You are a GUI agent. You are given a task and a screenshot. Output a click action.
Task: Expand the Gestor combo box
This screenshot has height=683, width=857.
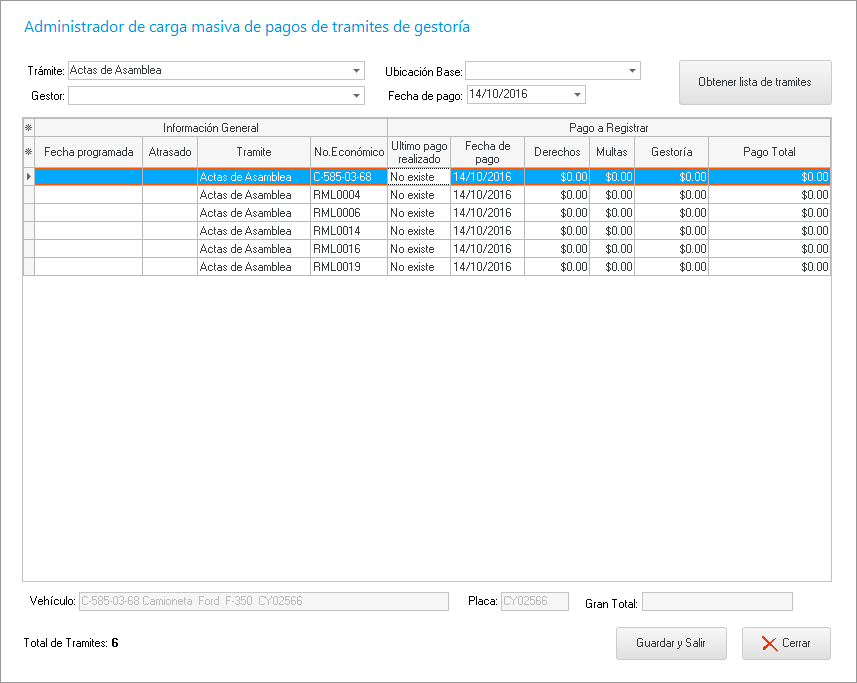[x=357, y=96]
